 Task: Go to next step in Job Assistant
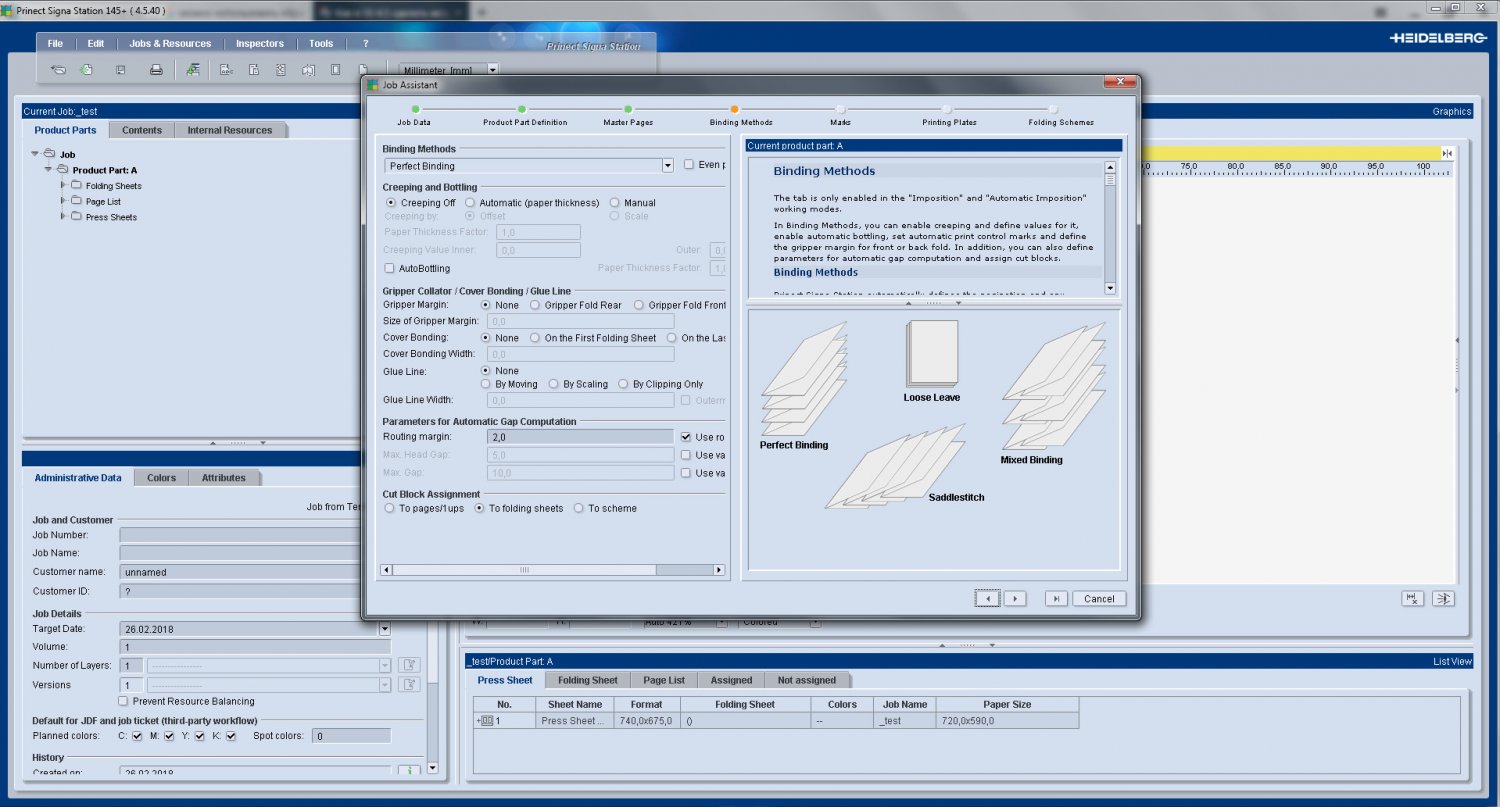point(1015,598)
